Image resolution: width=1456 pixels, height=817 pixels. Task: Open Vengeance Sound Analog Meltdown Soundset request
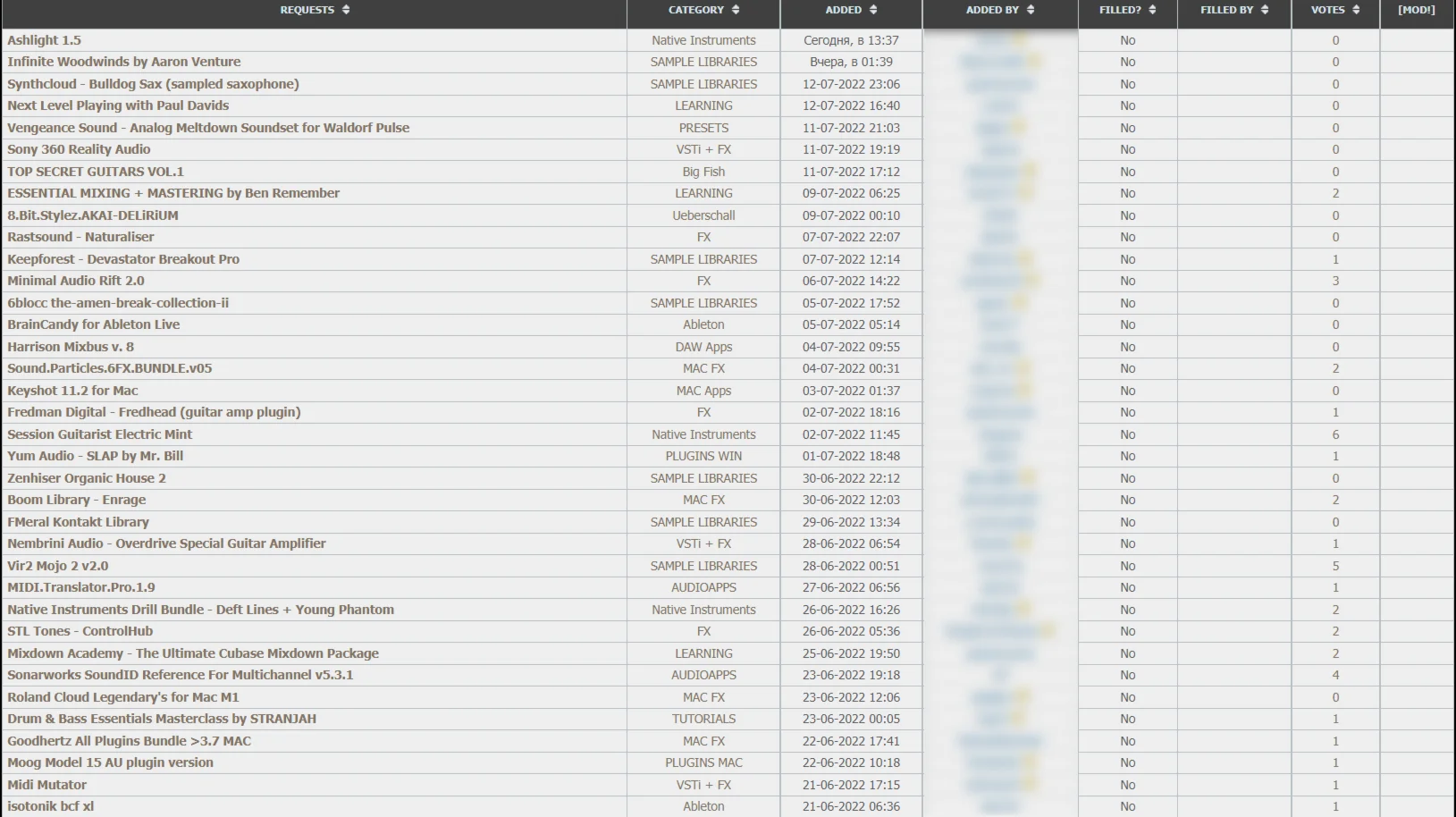click(208, 128)
